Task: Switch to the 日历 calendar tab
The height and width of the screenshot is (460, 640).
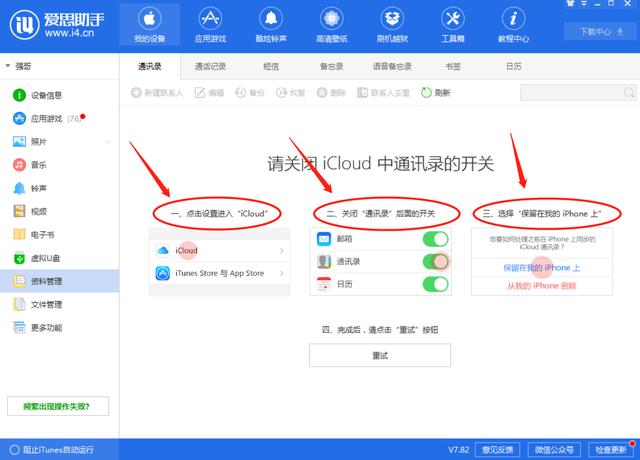Action: click(x=513, y=67)
